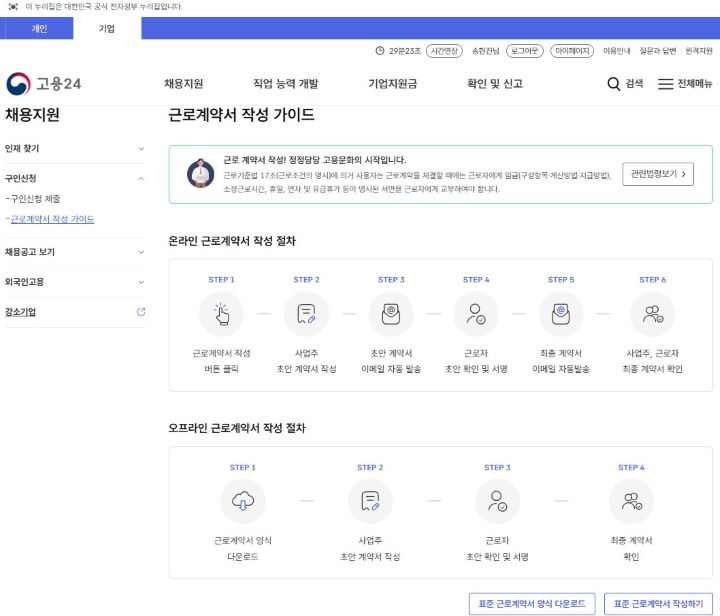Screen dimensions: 720x616
Task: Click the 고용24 logo
Action: pos(44,84)
